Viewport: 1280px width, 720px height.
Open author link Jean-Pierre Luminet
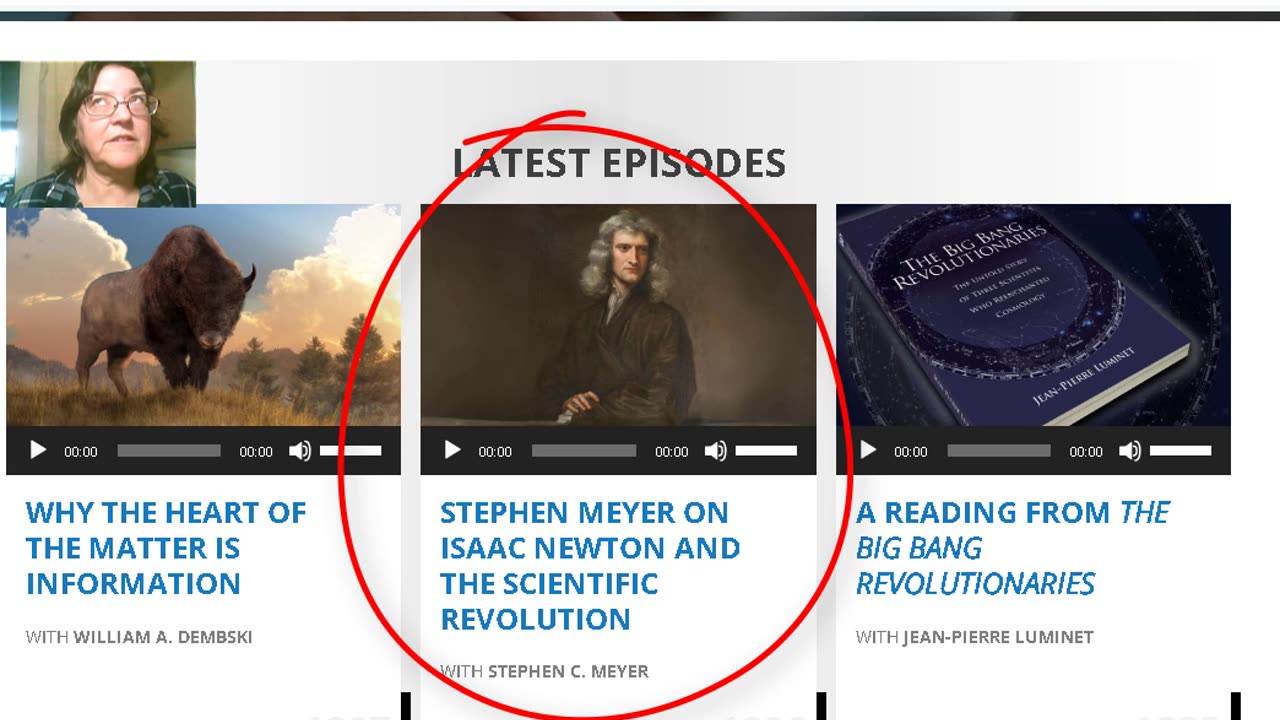[998, 637]
